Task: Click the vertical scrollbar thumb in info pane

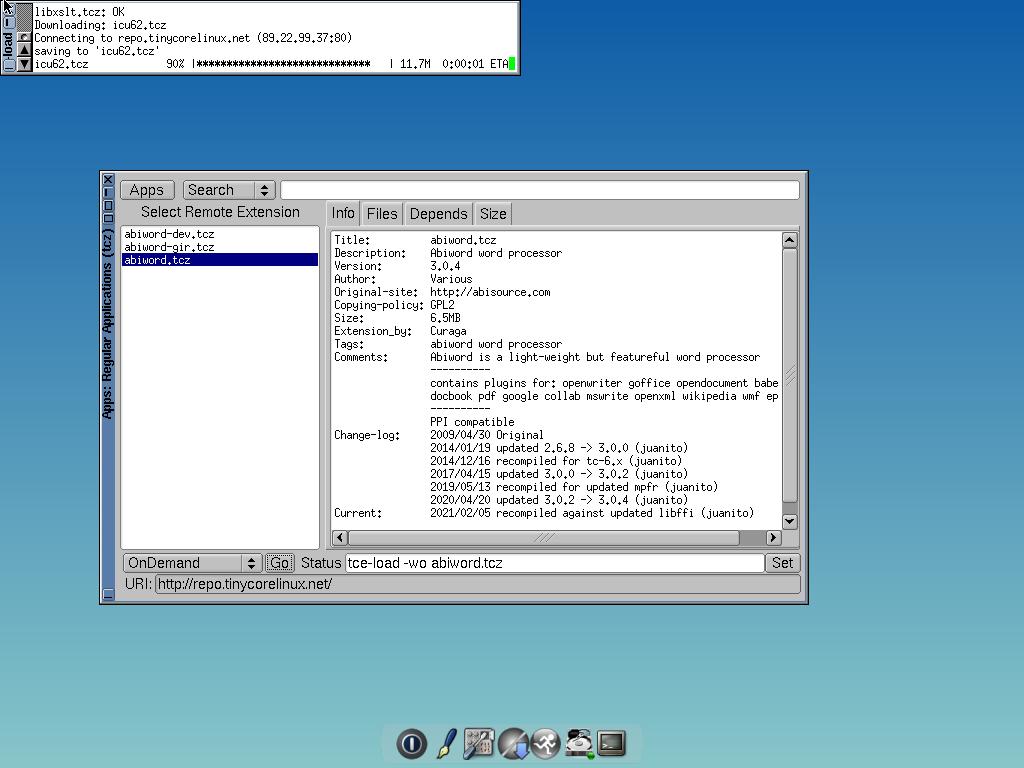Action: click(x=790, y=376)
